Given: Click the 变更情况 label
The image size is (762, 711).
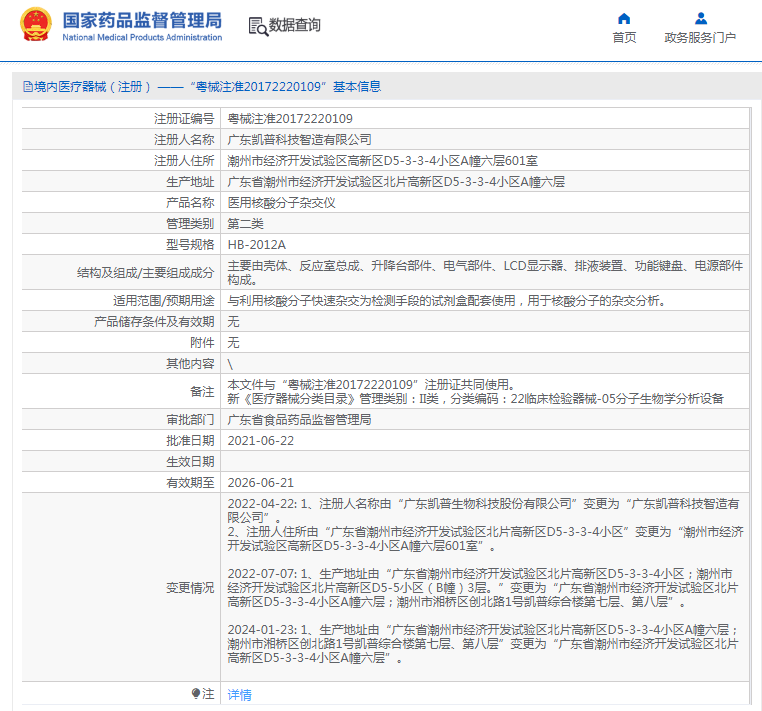Looking at the screenshot, I should pos(190,588).
